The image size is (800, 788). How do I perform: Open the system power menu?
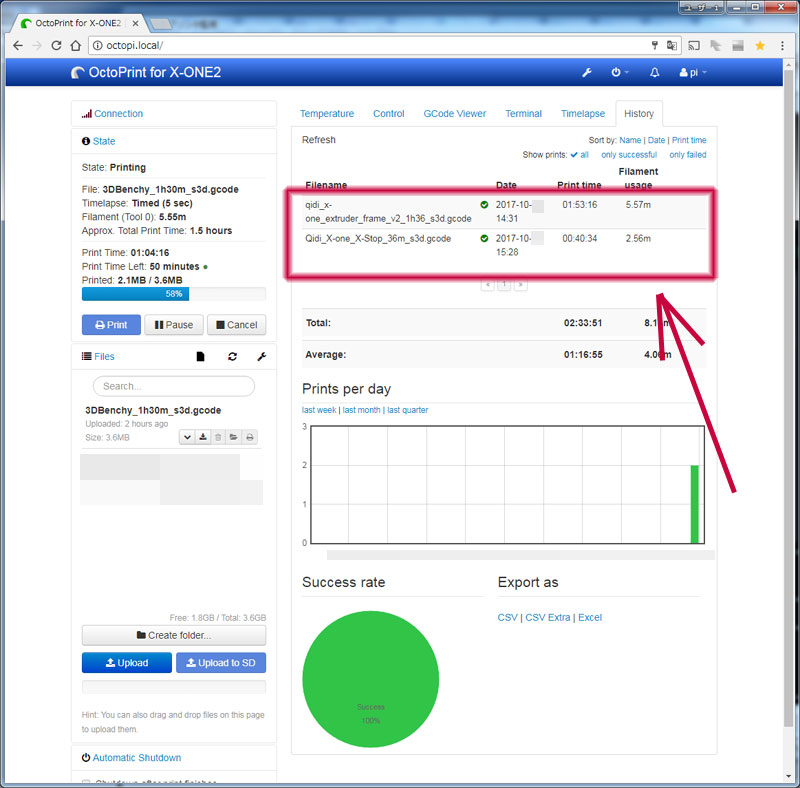tap(619, 72)
